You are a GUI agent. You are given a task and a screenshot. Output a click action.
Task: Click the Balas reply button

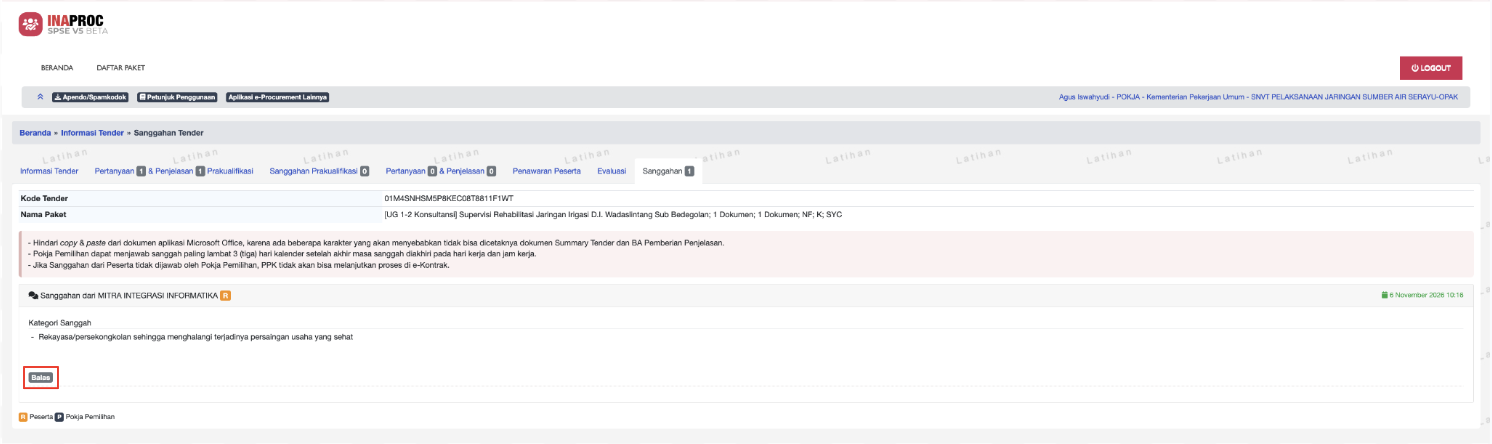coord(41,377)
